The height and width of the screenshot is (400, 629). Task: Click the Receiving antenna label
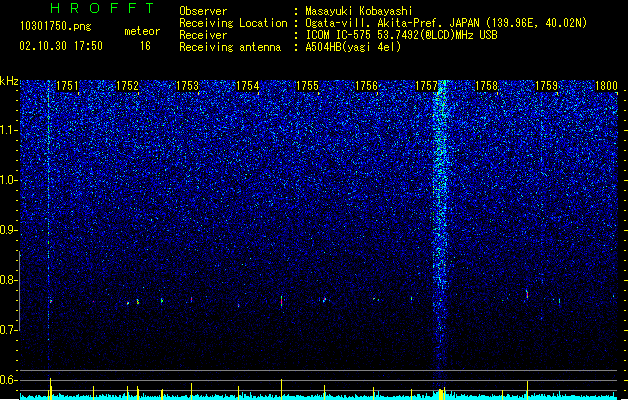(x=230, y=47)
